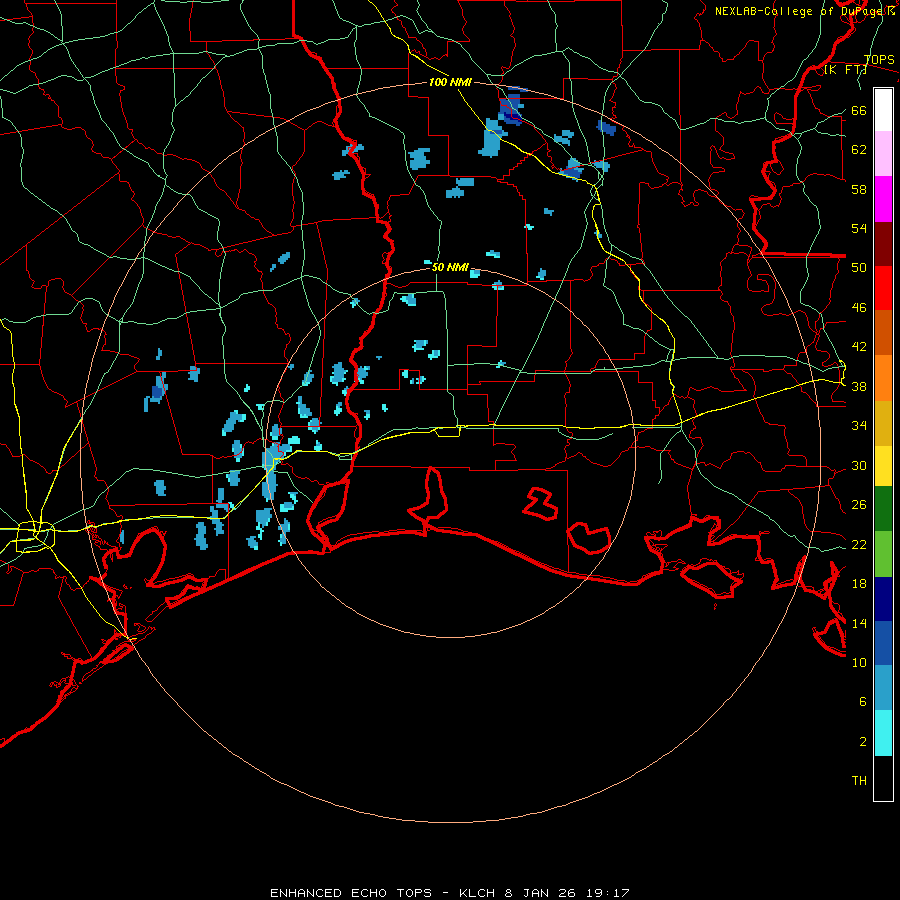Click the legend value '58'
The width and height of the screenshot is (900, 900).
pos(859,189)
